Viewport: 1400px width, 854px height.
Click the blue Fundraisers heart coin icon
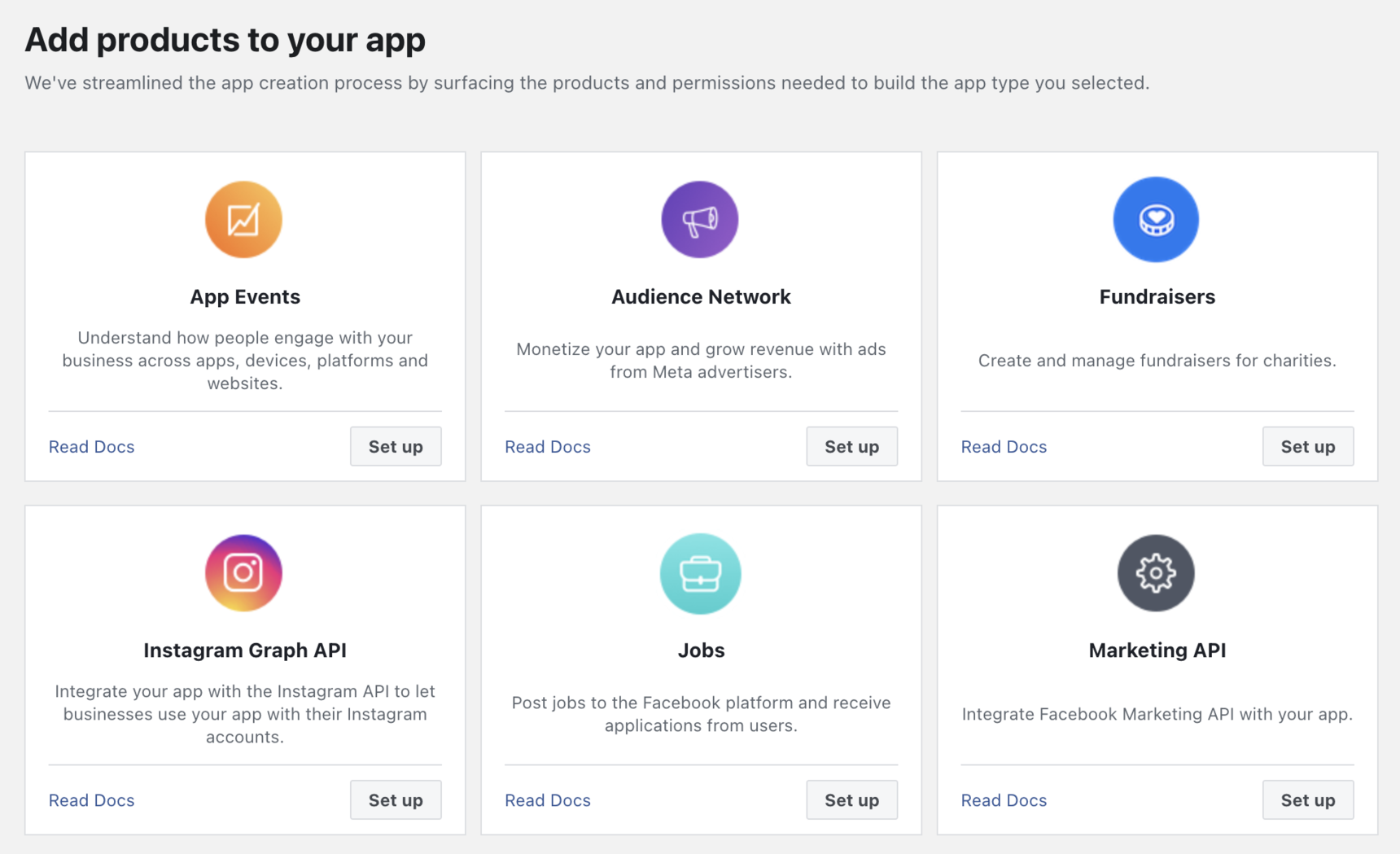click(1156, 220)
